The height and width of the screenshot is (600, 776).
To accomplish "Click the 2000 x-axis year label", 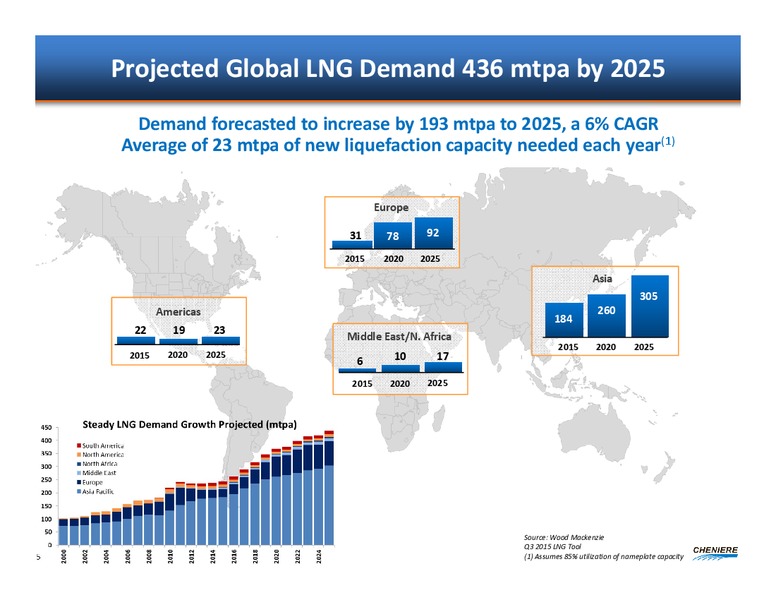I will [63, 556].
